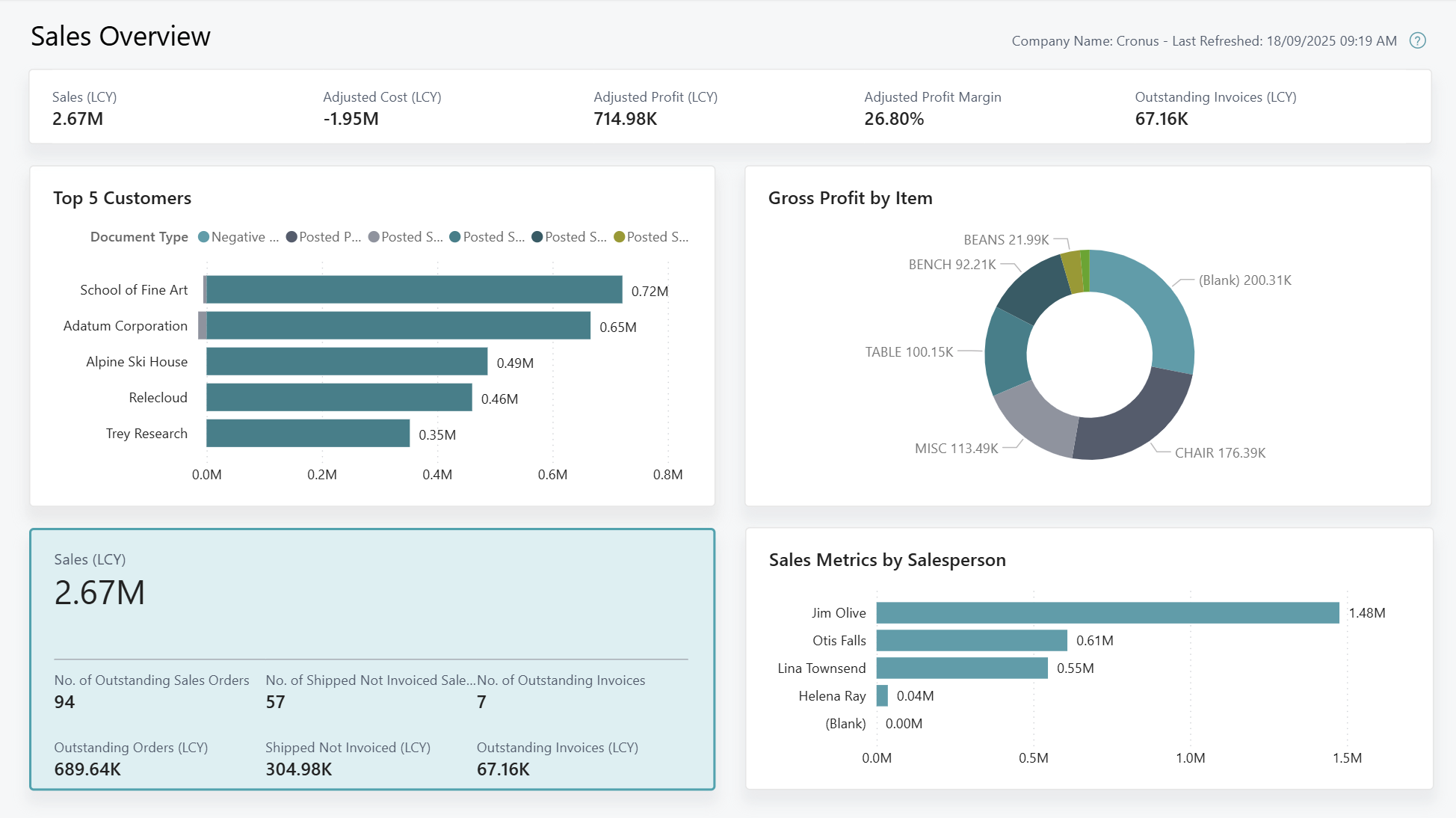1456x818 pixels.
Task: Click the Outstanding Invoices 67.16K value
Action: point(503,769)
